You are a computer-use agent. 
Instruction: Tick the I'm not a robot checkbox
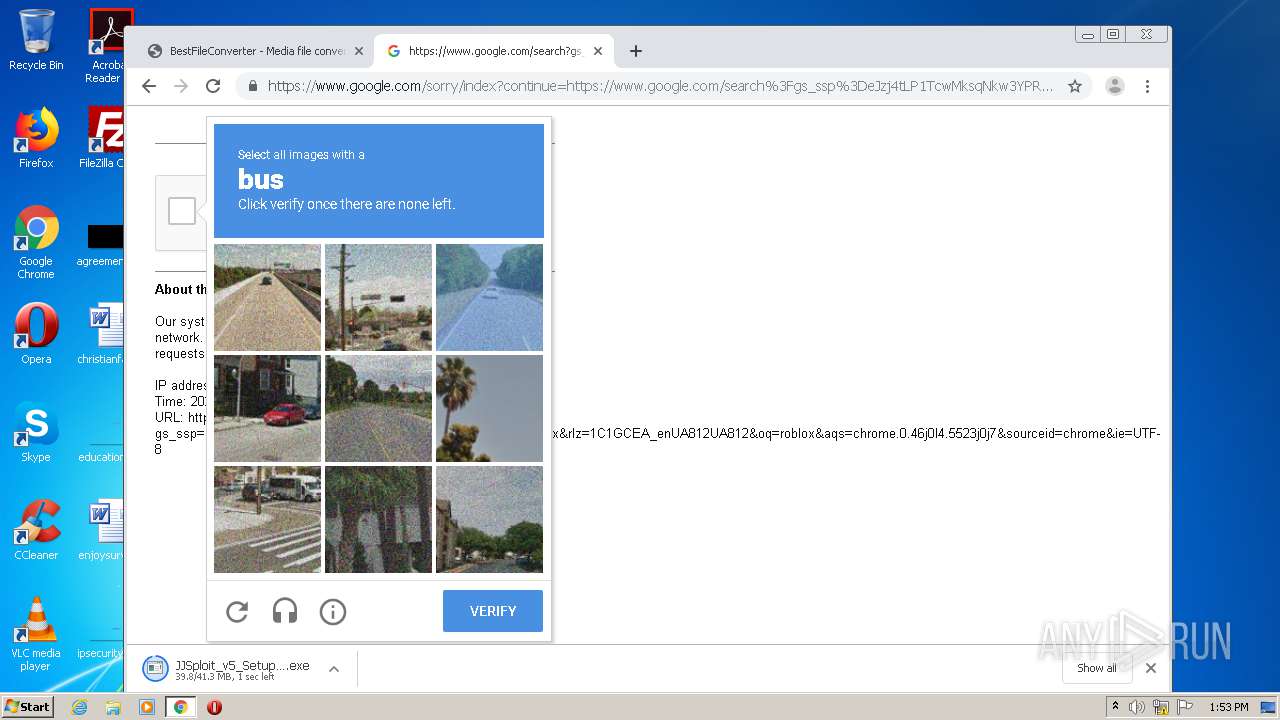point(182,211)
